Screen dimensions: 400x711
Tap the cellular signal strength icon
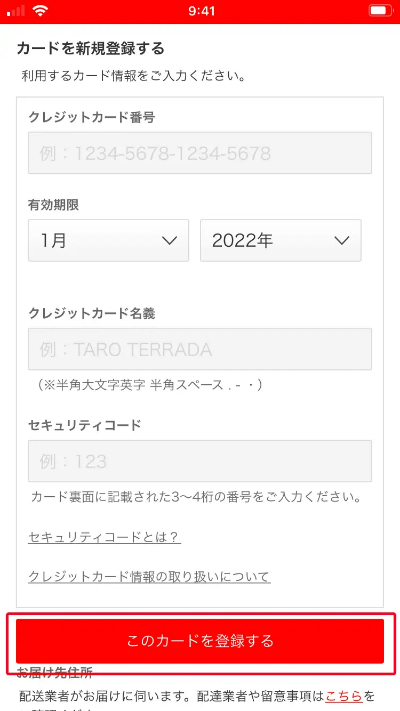pos(16,11)
